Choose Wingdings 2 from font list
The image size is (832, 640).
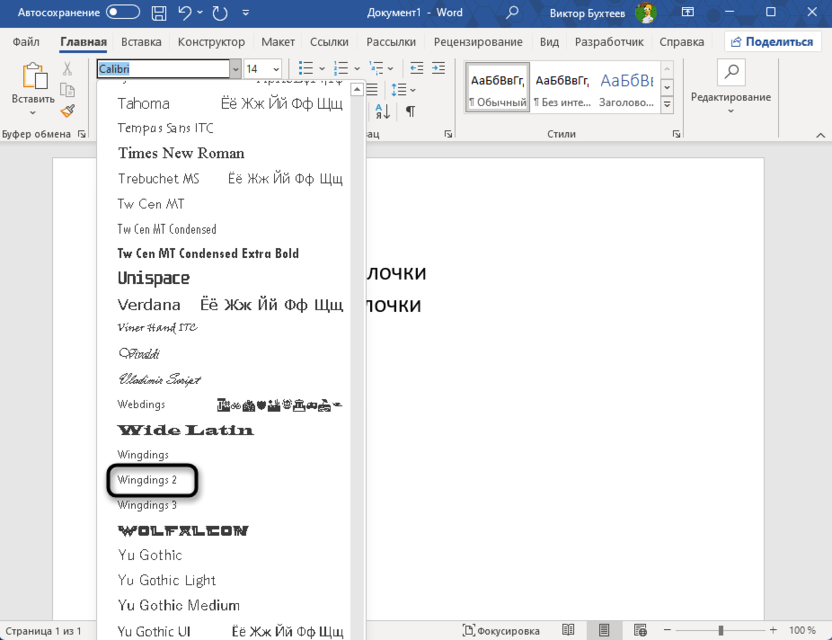click(148, 480)
